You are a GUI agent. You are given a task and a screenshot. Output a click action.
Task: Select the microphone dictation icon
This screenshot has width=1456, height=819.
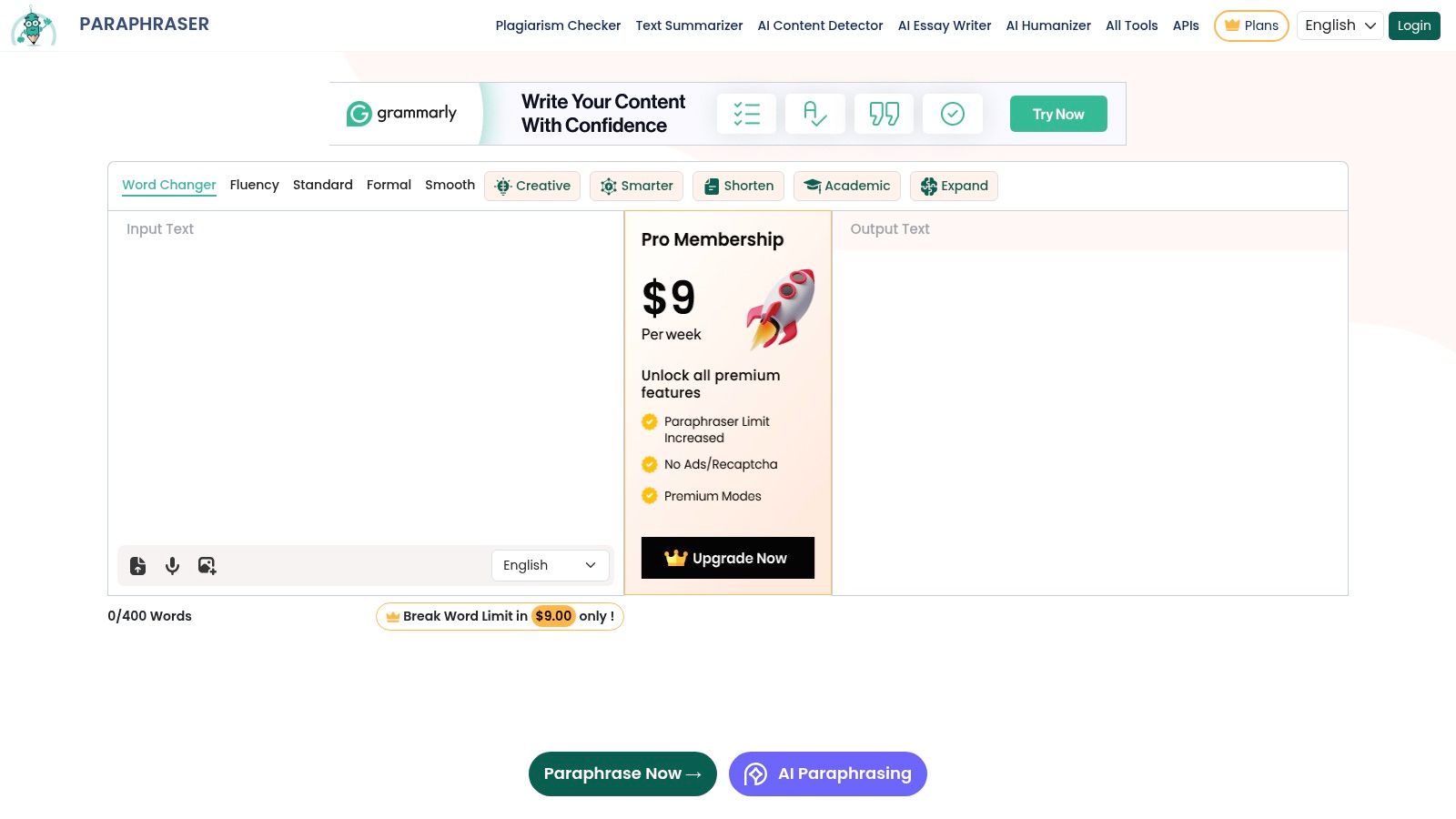pos(172,565)
